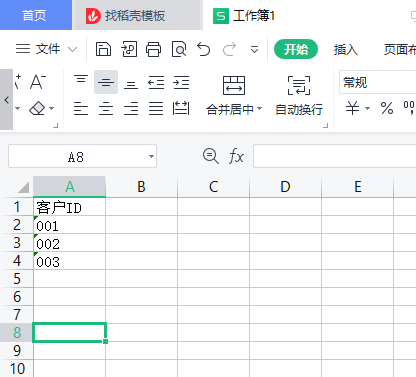Click the eraser clear formatting icon
The image size is (416, 377).
coord(37,108)
